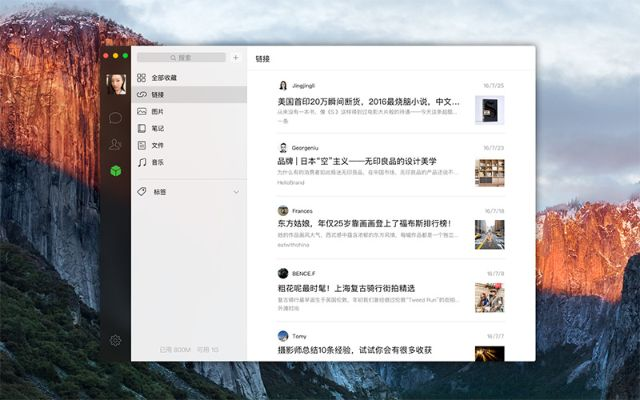Viewport: 640px width, 400px height.
Task: Click the plus button beside search
Action: coord(236,58)
